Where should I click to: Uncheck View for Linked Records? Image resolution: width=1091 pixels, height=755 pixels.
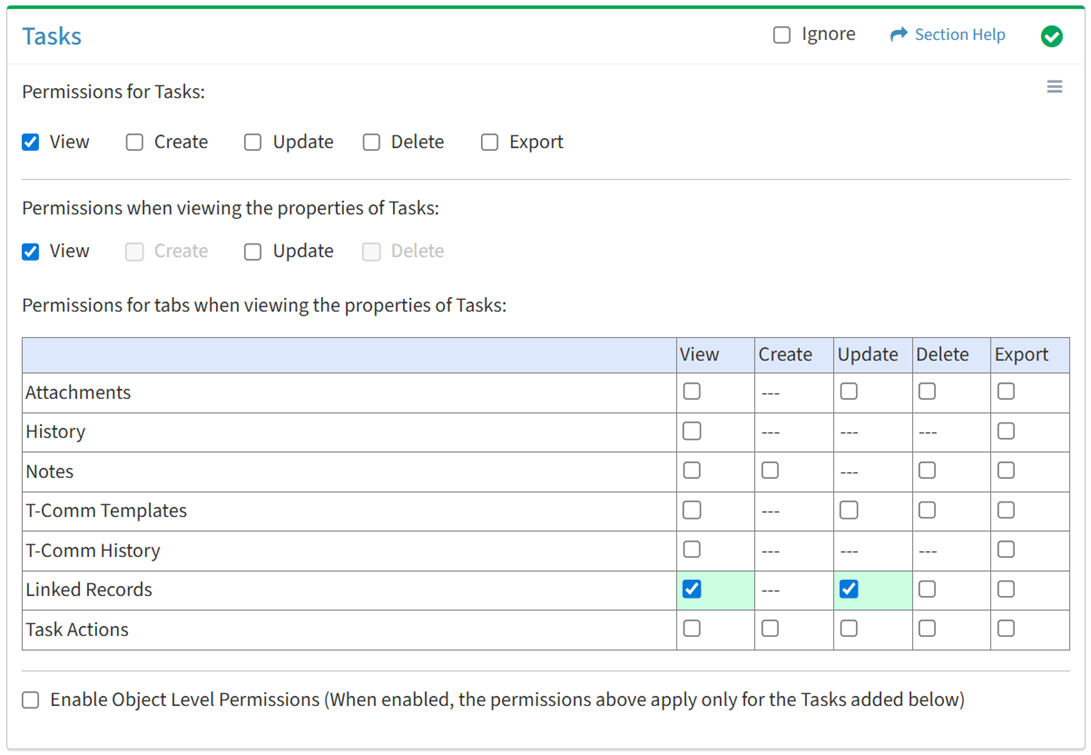pyautogui.click(x=692, y=589)
